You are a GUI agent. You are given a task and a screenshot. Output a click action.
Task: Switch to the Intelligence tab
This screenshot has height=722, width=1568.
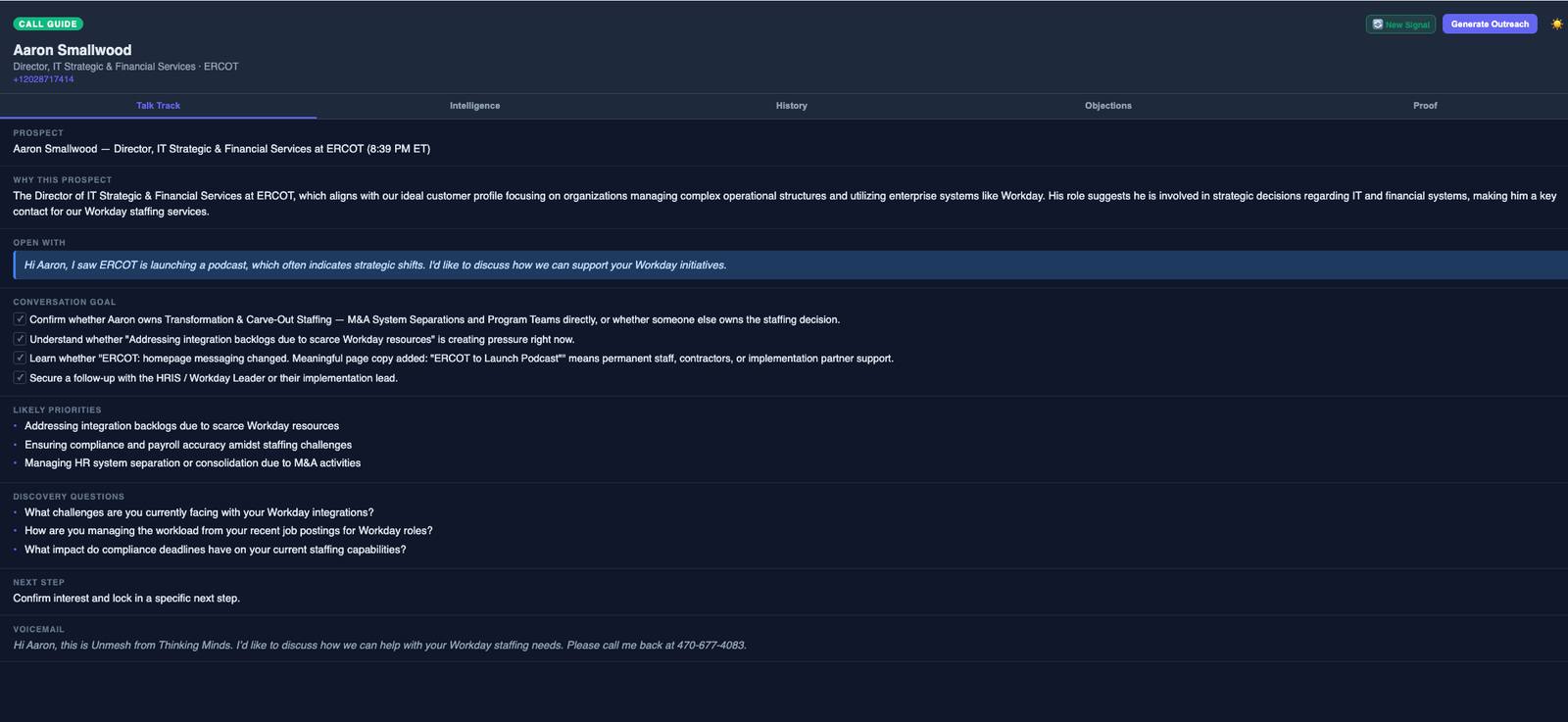pos(474,106)
